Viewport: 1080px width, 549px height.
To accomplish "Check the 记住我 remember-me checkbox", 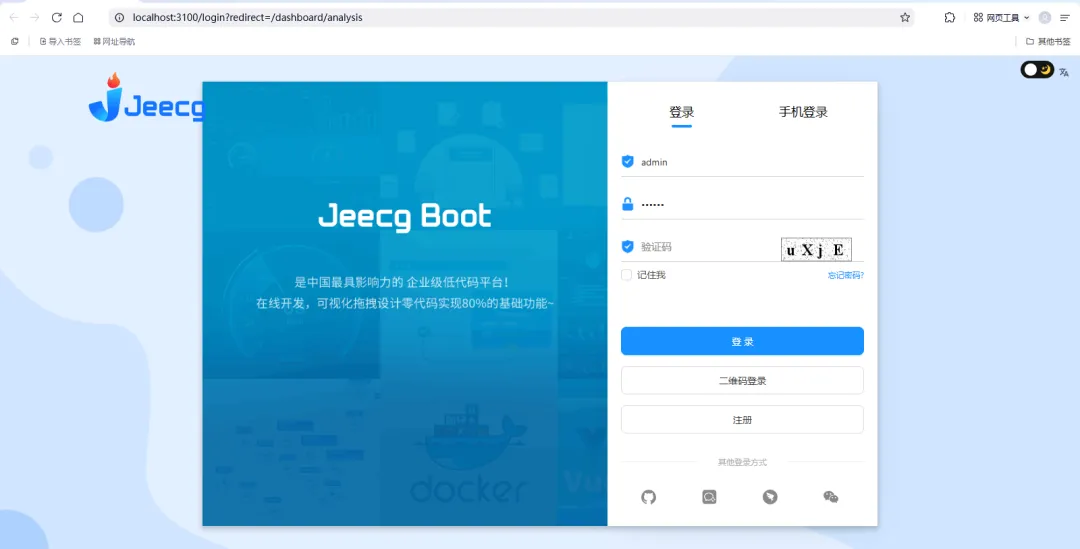I will [x=626, y=275].
